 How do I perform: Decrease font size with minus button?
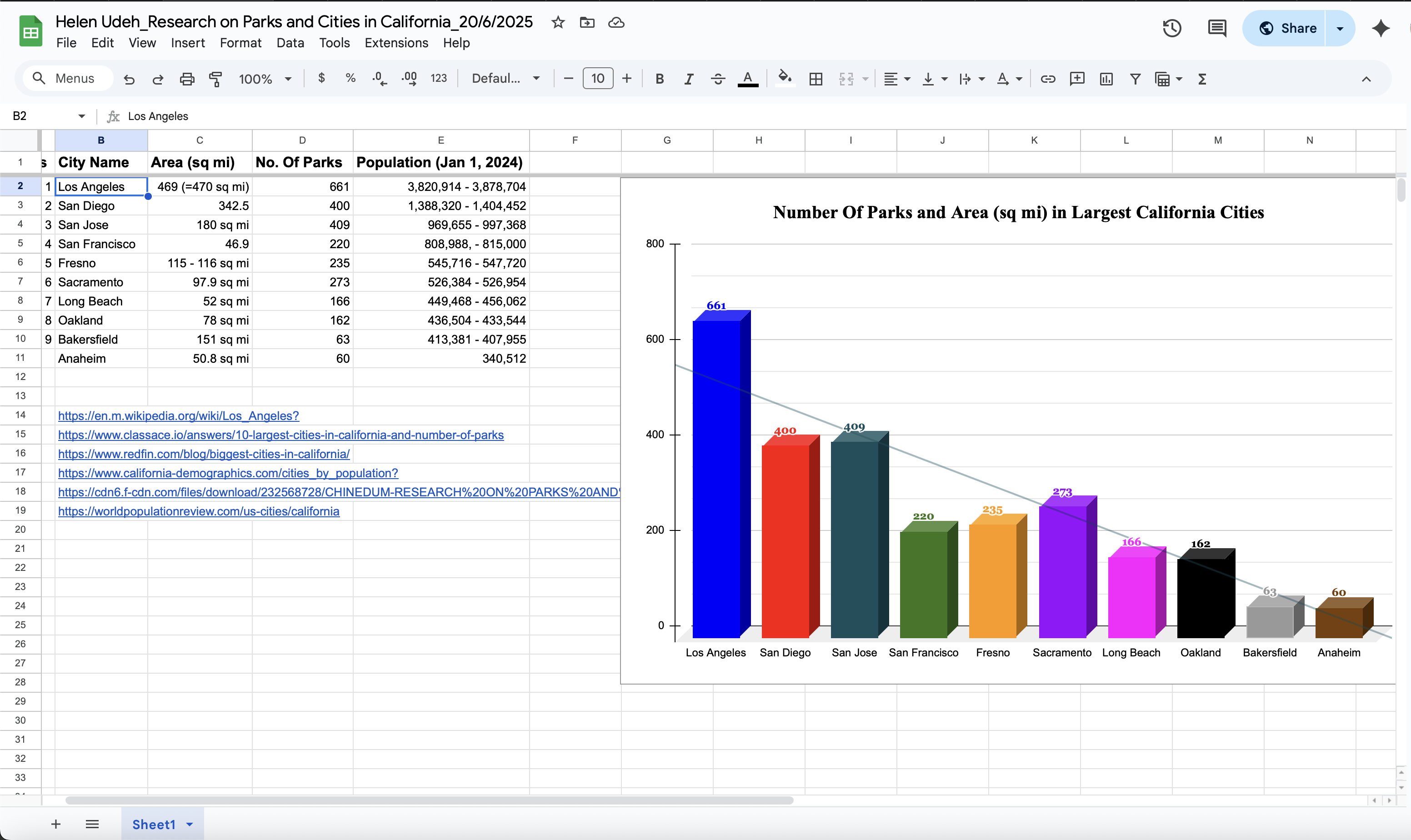pyautogui.click(x=569, y=79)
